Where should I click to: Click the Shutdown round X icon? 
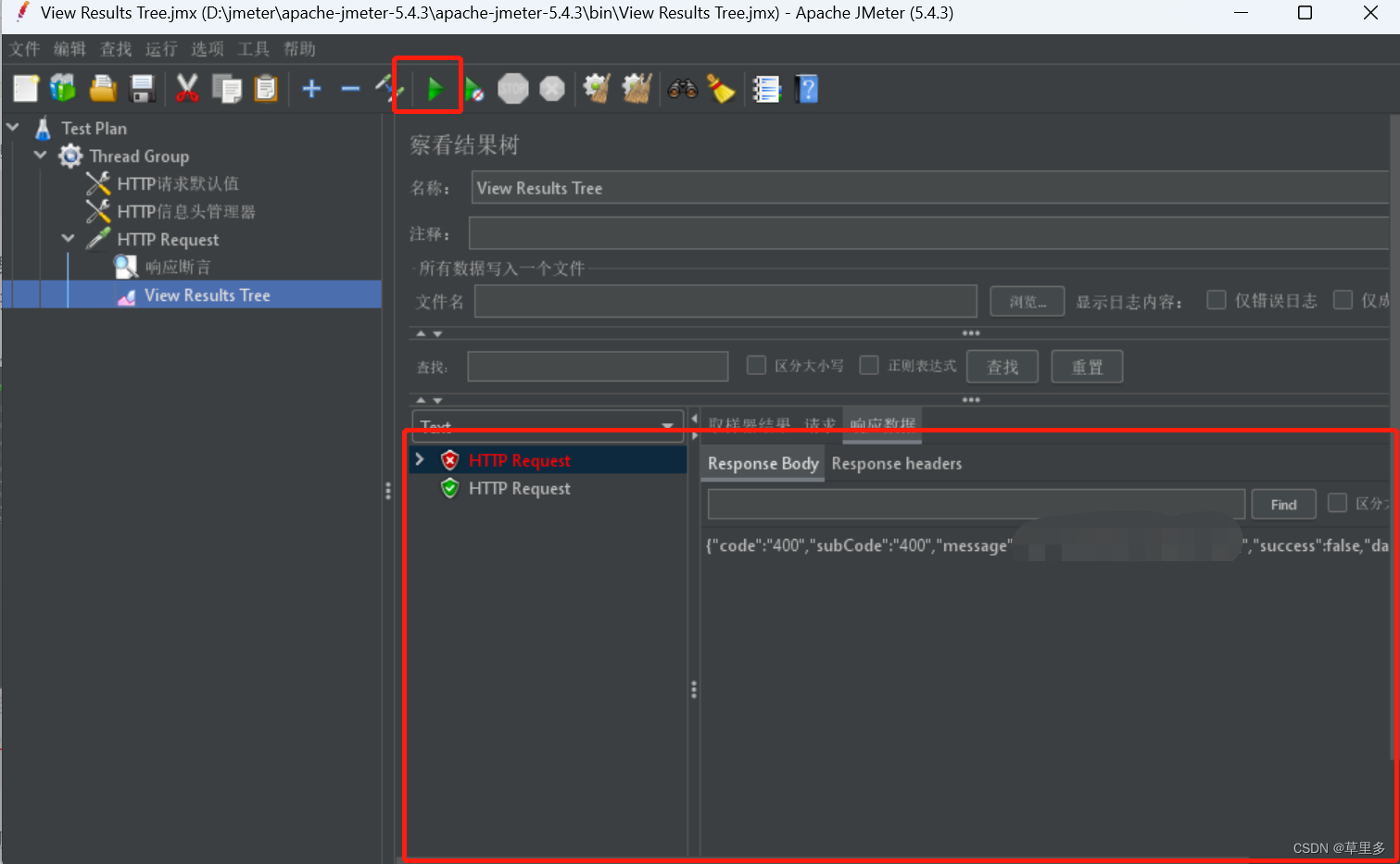[552, 89]
